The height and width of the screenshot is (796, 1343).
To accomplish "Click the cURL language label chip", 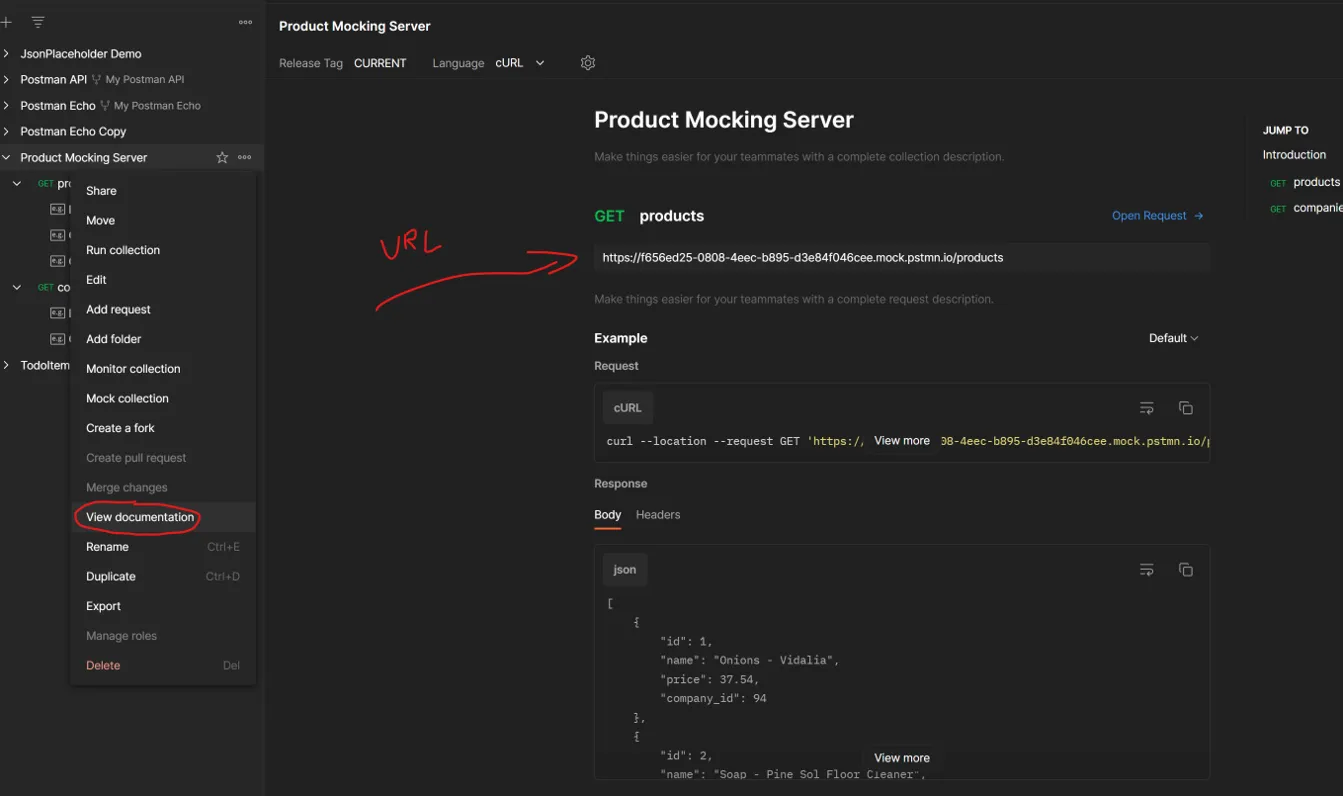I will click(x=628, y=408).
